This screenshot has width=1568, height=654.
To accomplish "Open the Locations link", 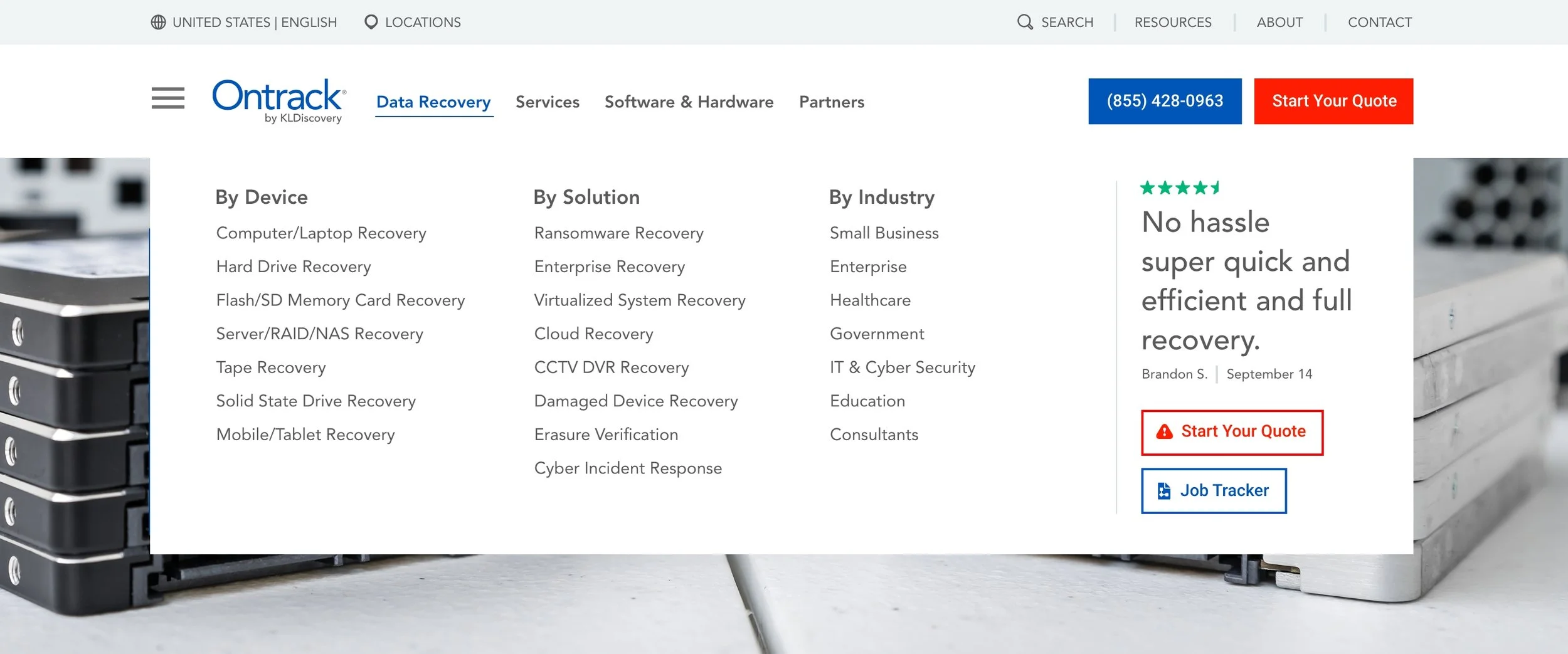I will click(x=423, y=23).
